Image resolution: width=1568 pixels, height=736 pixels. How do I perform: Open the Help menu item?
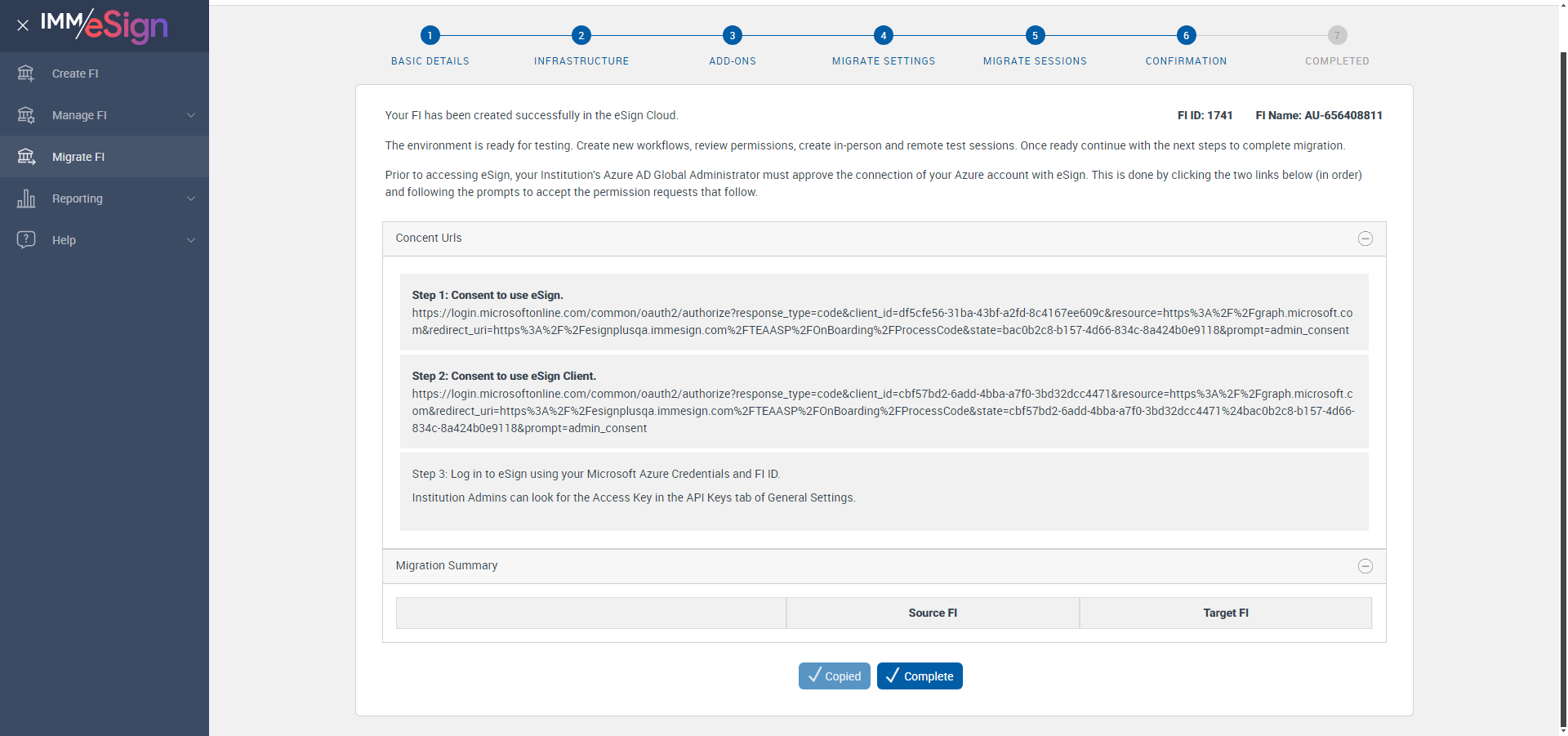(x=105, y=240)
